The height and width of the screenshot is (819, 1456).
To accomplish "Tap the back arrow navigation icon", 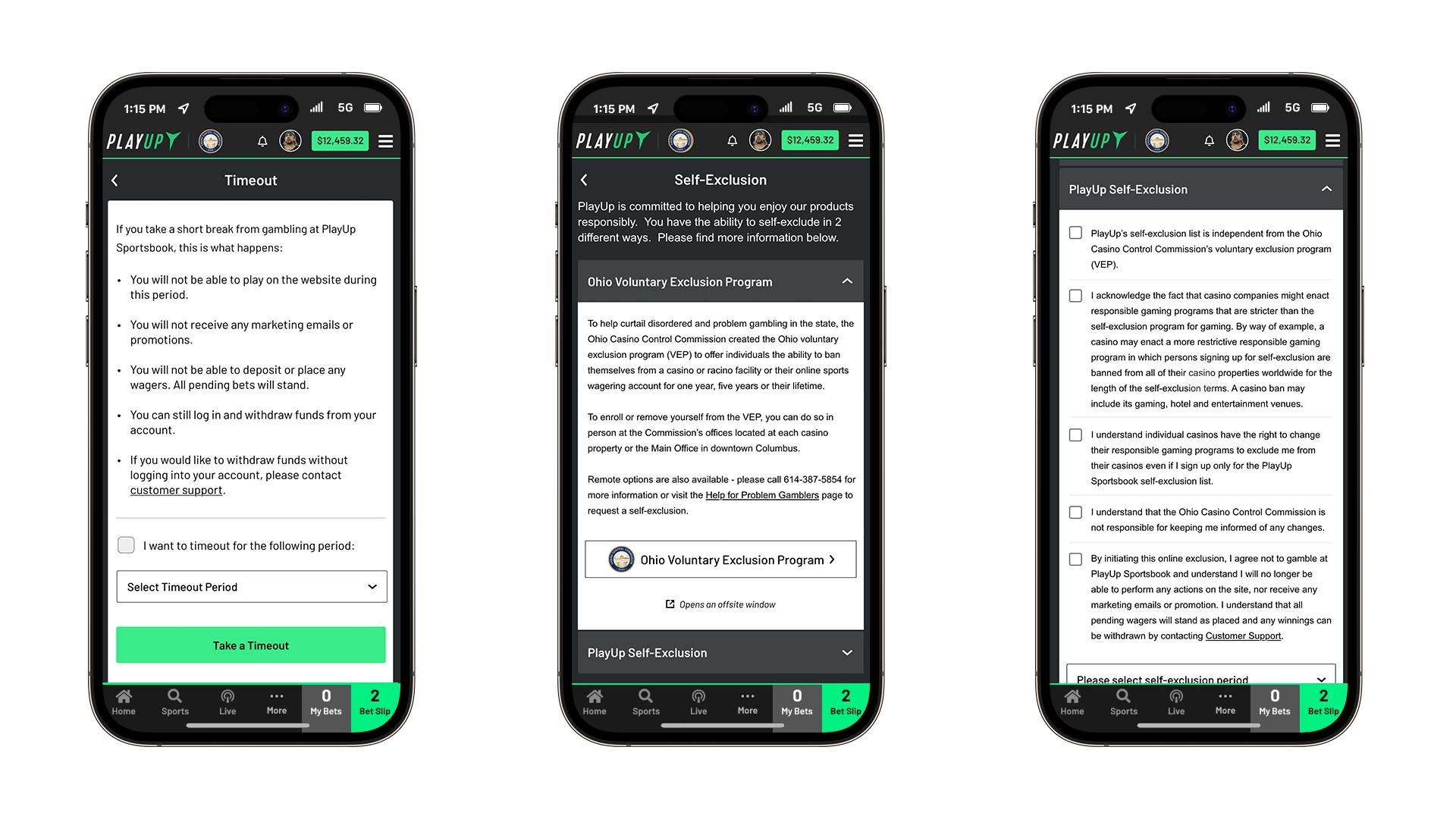I will 113,180.
